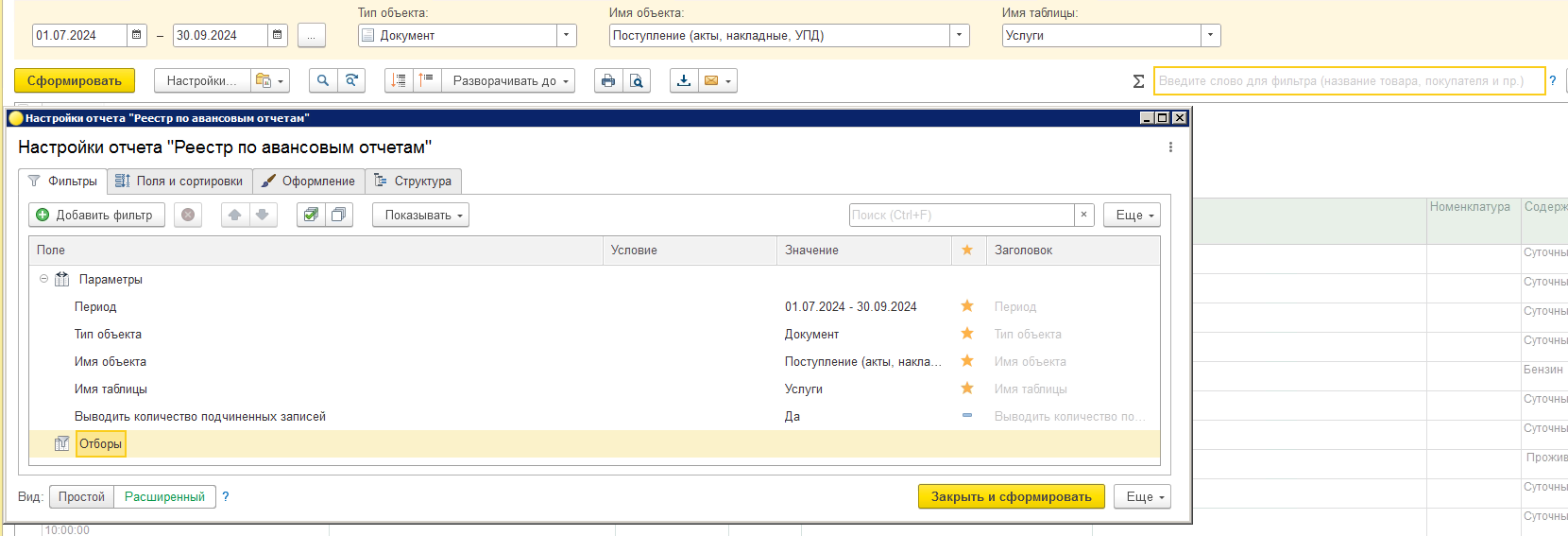Click the check all filters icon
1568x536 pixels.
point(311,216)
